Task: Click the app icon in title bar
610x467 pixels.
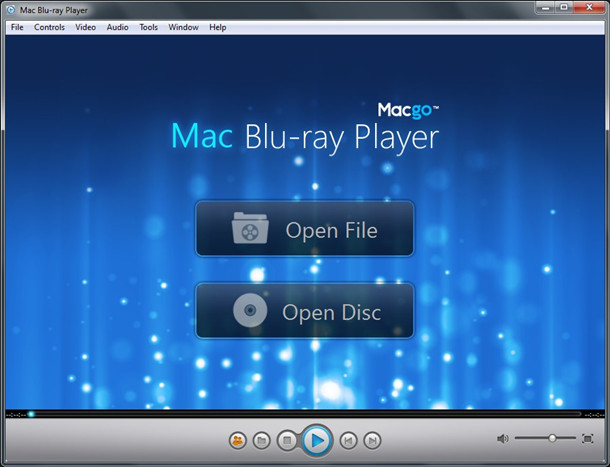Action: coord(12,9)
